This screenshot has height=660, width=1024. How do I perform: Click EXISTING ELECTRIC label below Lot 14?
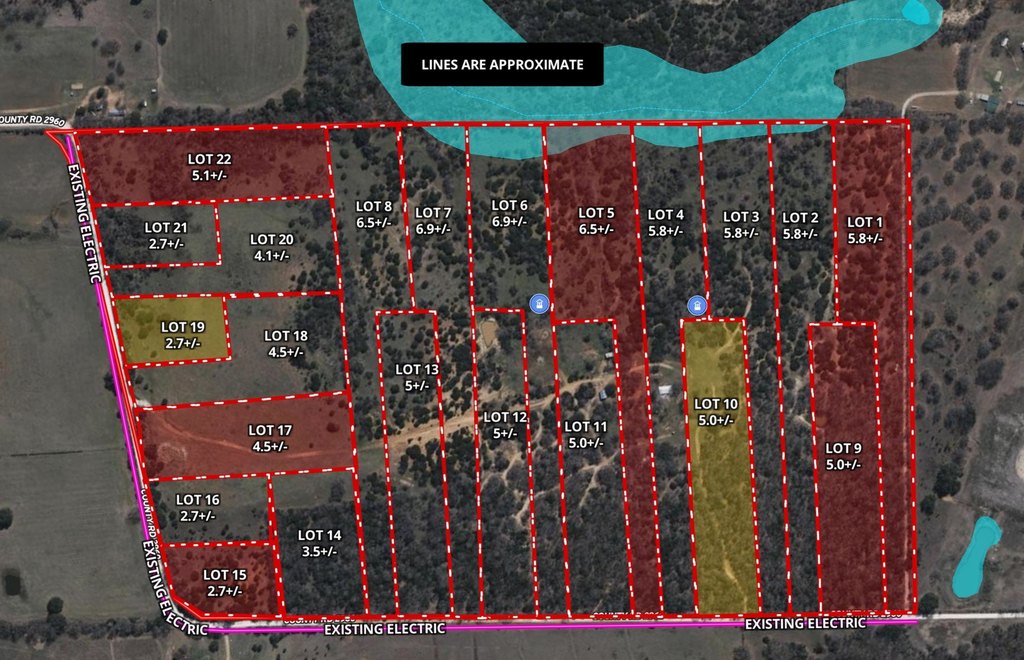(x=385, y=629)
